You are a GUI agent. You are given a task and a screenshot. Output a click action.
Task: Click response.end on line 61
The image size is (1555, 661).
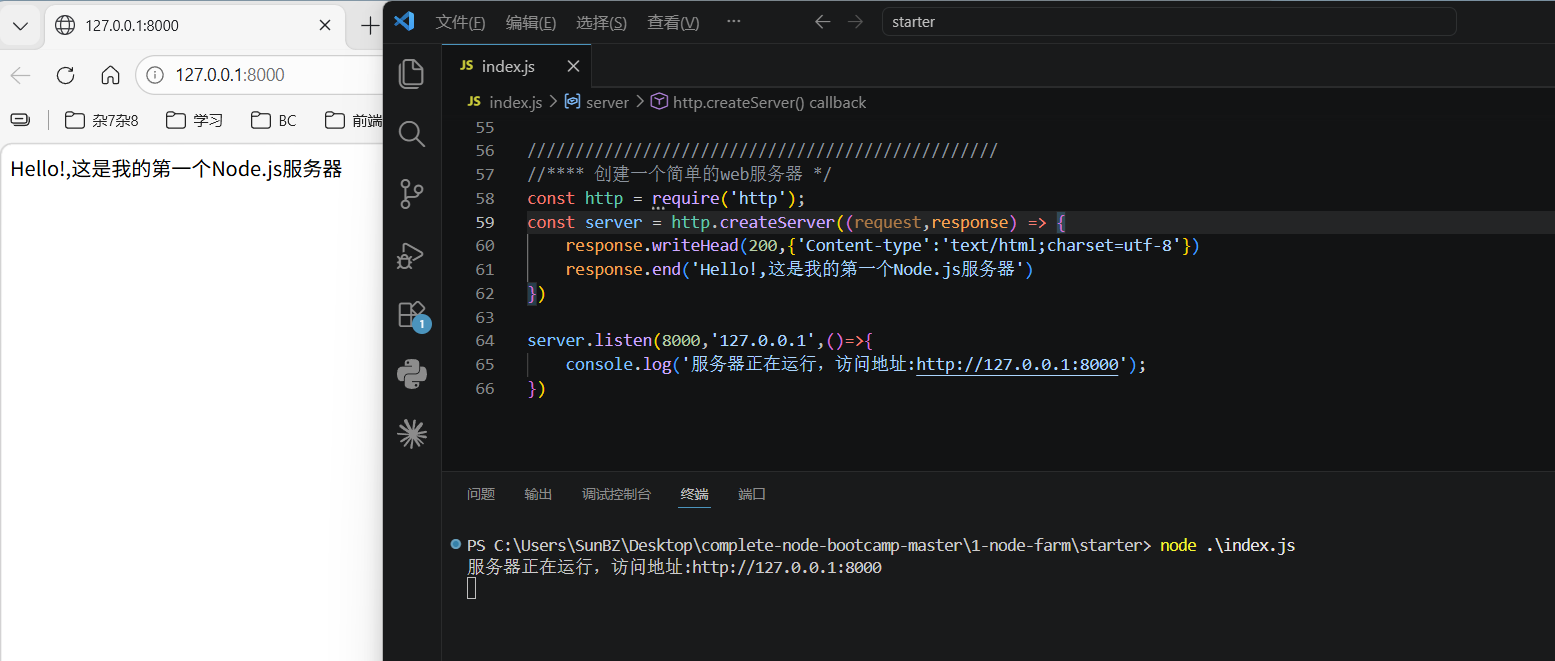[623, 270]
